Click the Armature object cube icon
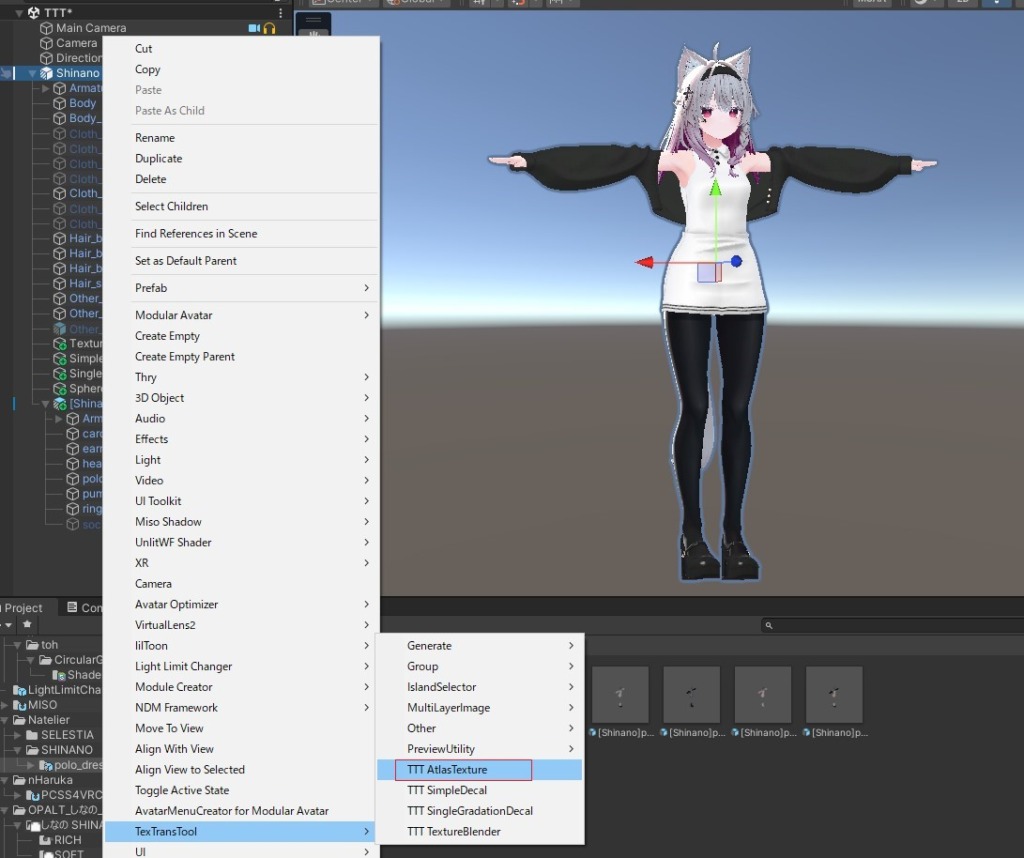The height and width of the screenshot is (858, 1024). (59, 88)
